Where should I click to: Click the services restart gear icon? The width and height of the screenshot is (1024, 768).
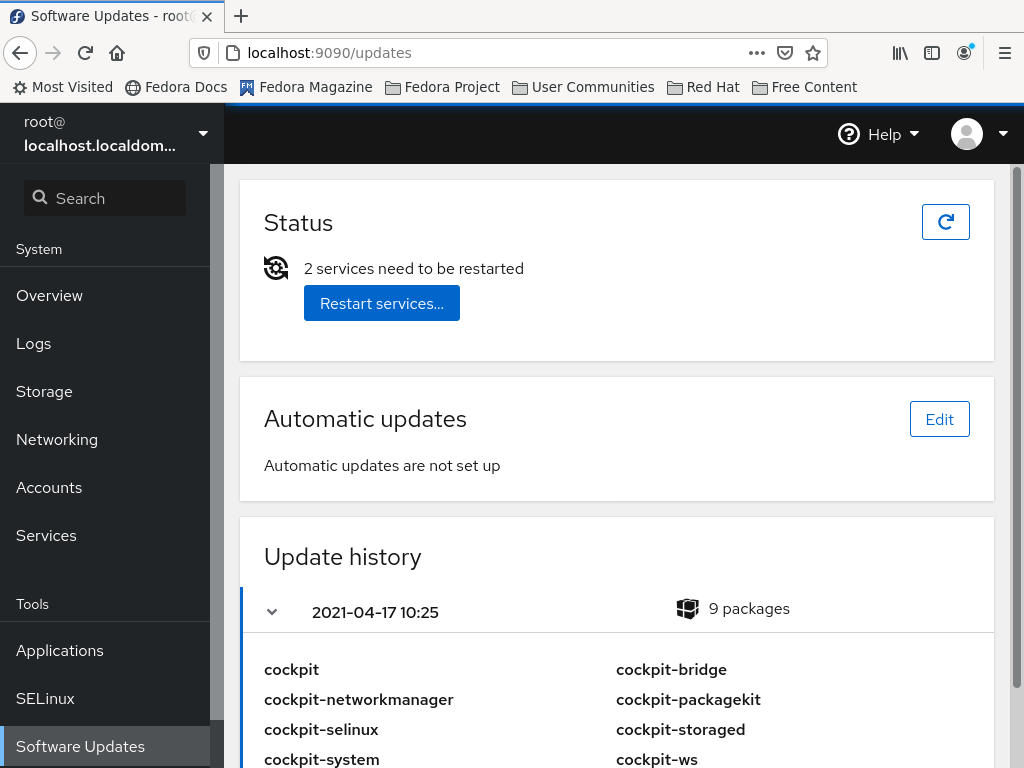pyautogui.click(x=276, y=268)
